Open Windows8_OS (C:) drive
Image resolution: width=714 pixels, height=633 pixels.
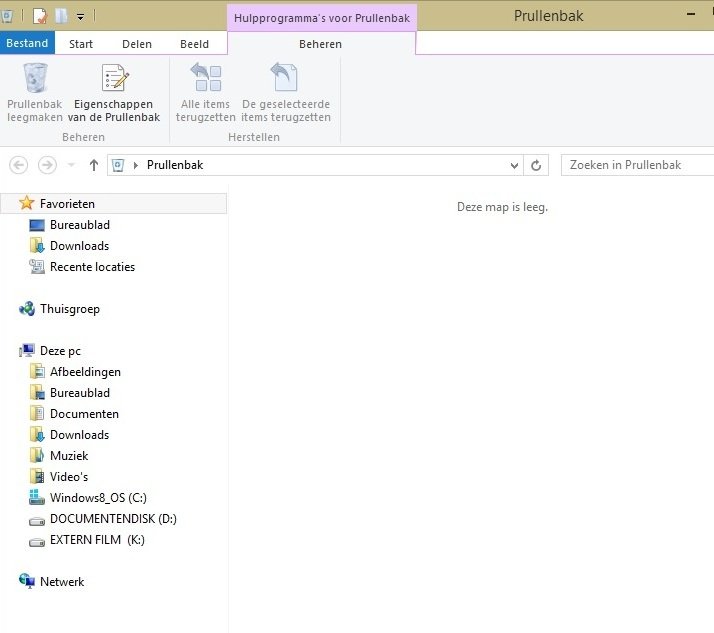tap(98, 498)
